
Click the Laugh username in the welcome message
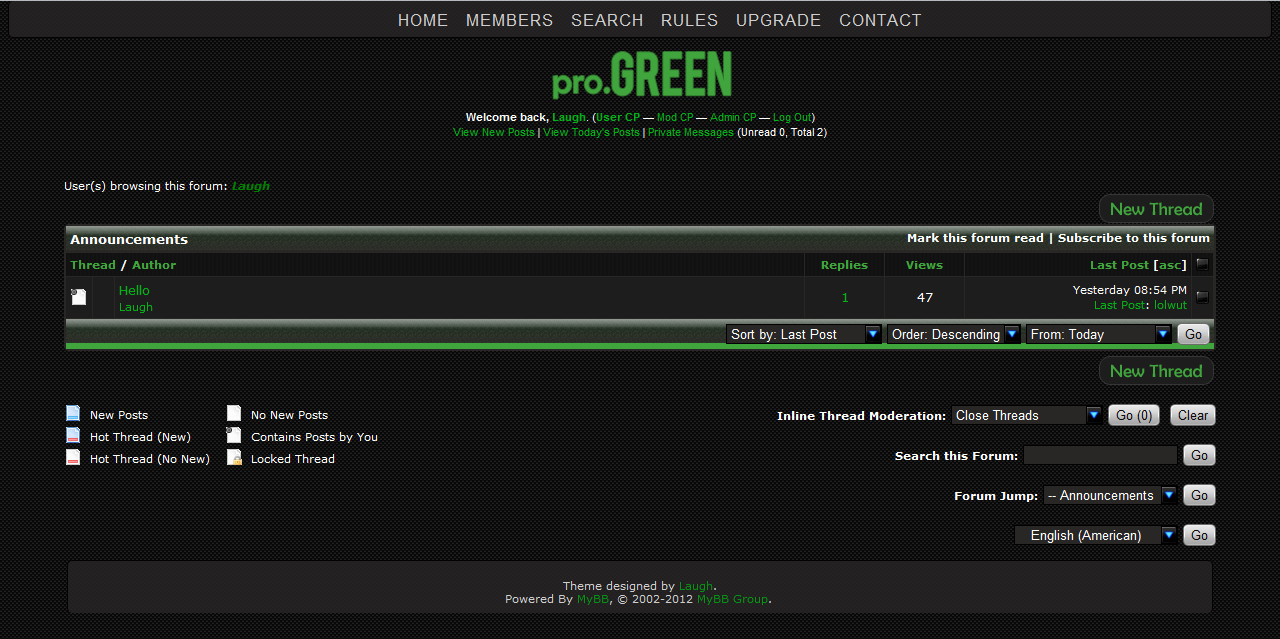click(x=569, y=117)
